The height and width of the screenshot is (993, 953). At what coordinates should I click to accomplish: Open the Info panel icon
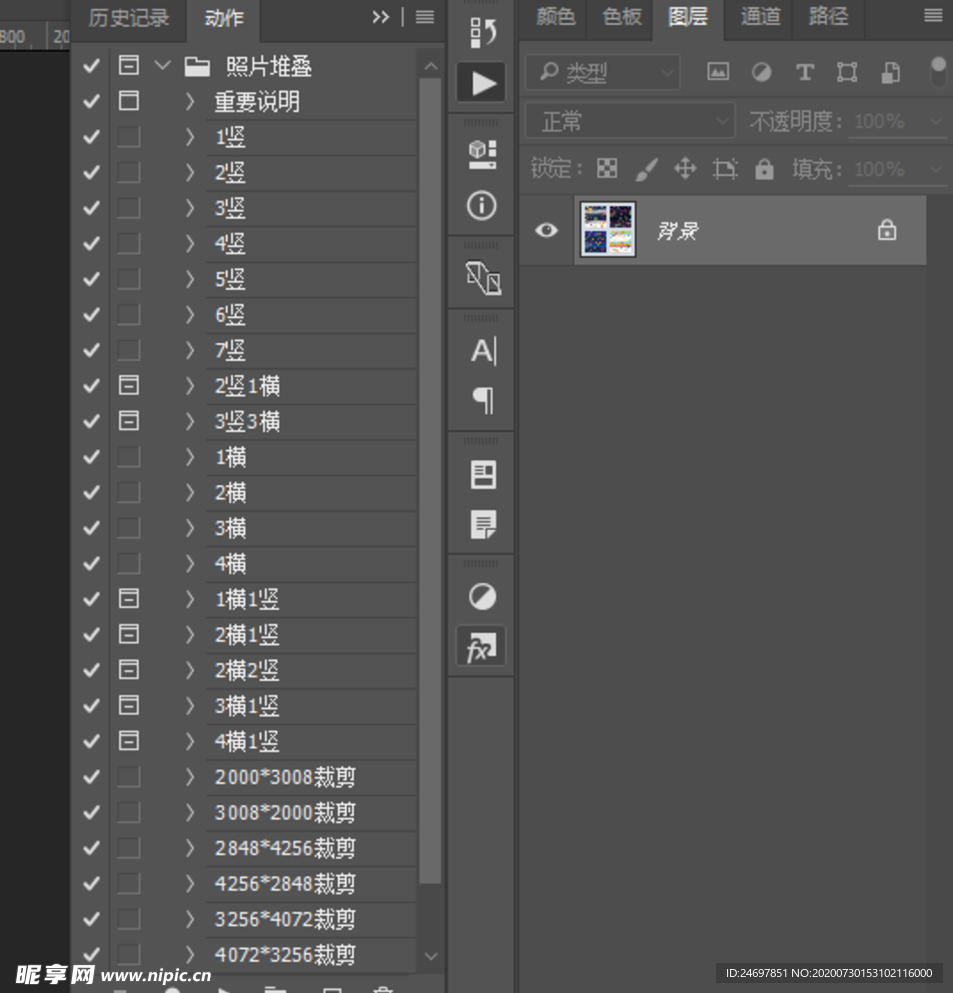click(482, 206)
